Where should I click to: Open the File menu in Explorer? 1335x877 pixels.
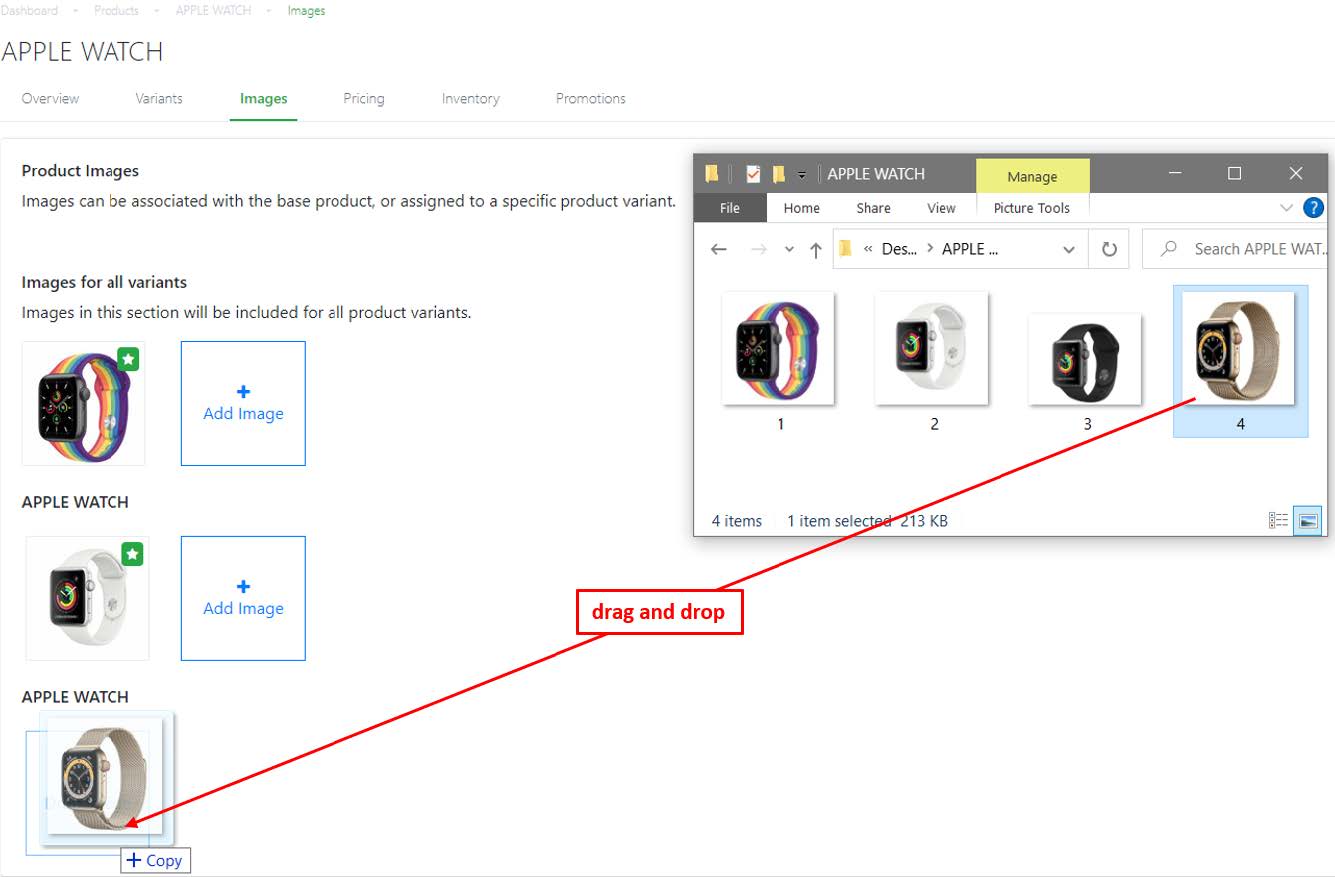(x=730, y=208)
